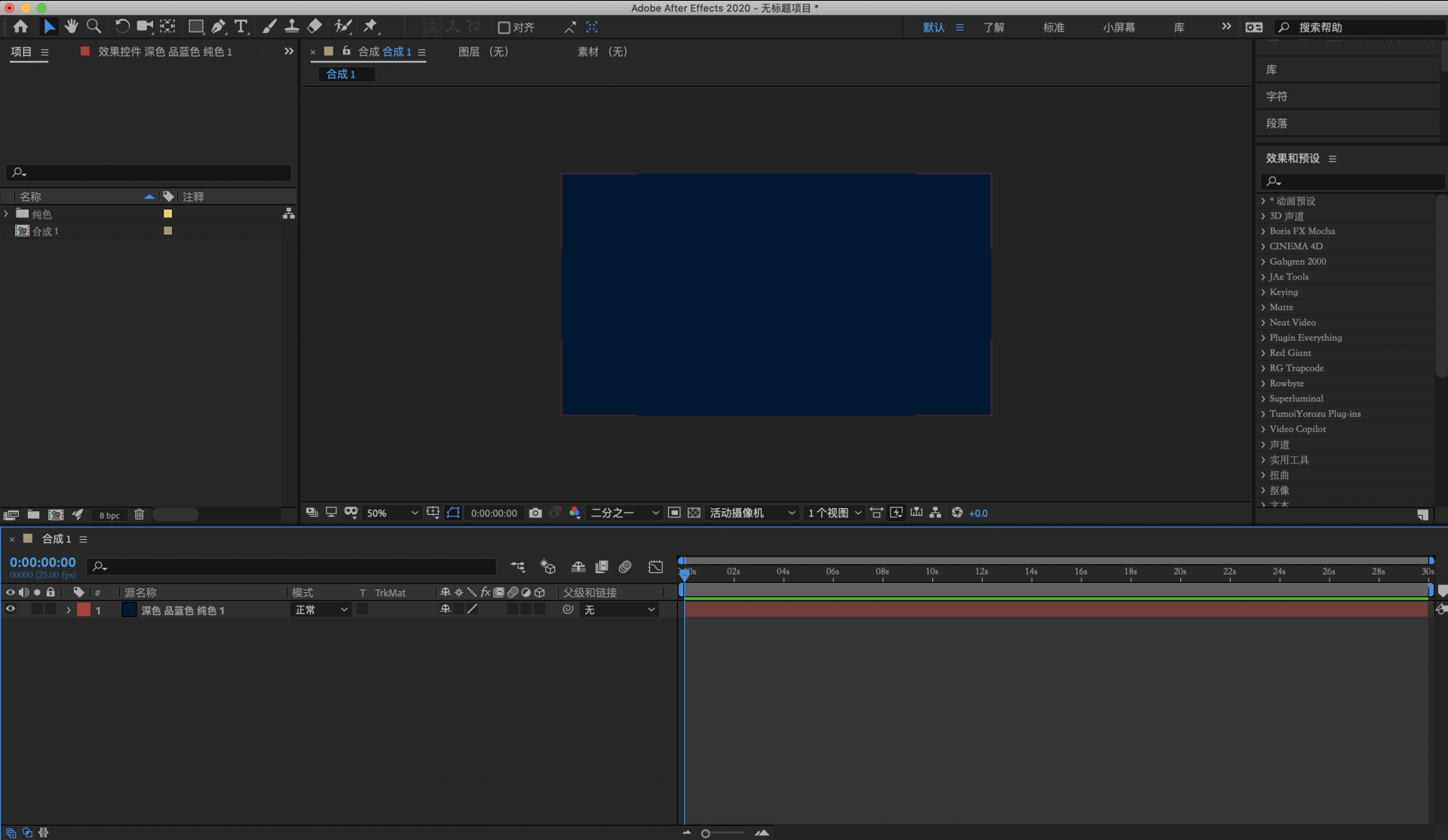Image resolution: width=1448 pixels, height=840 pixels.
Task: Click the red label swatch of layer 1
Action: pos(84,610)
